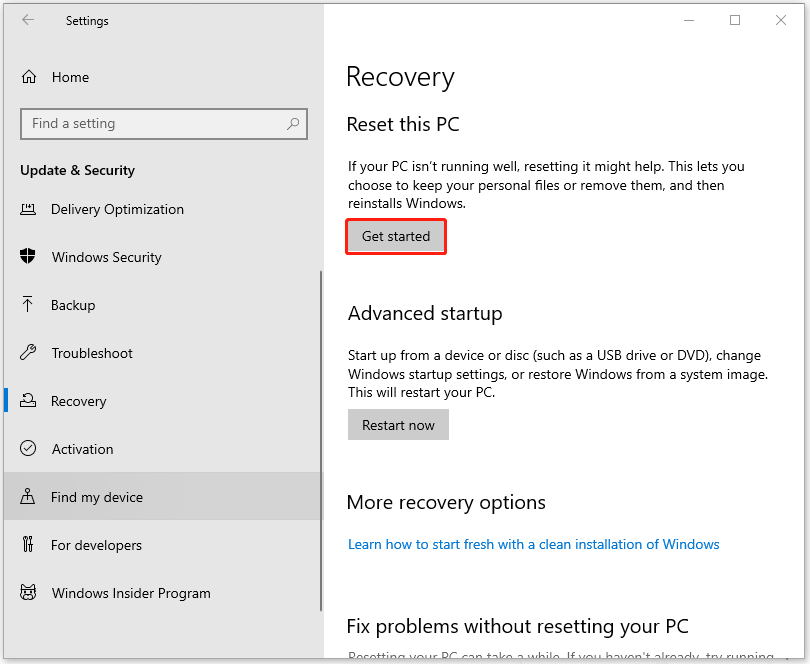Click the Restart now button
Viewport: 810px width, 664px height.
398,424
